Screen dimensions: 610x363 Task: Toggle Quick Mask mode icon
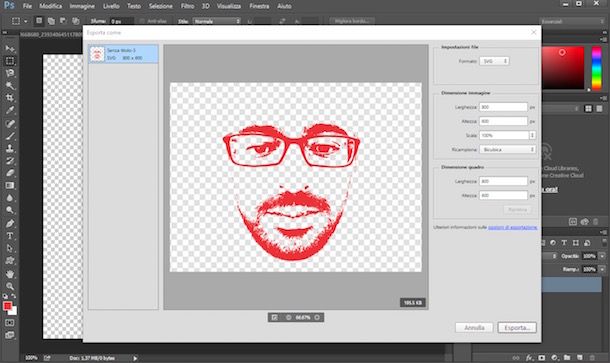coord(10,323)
